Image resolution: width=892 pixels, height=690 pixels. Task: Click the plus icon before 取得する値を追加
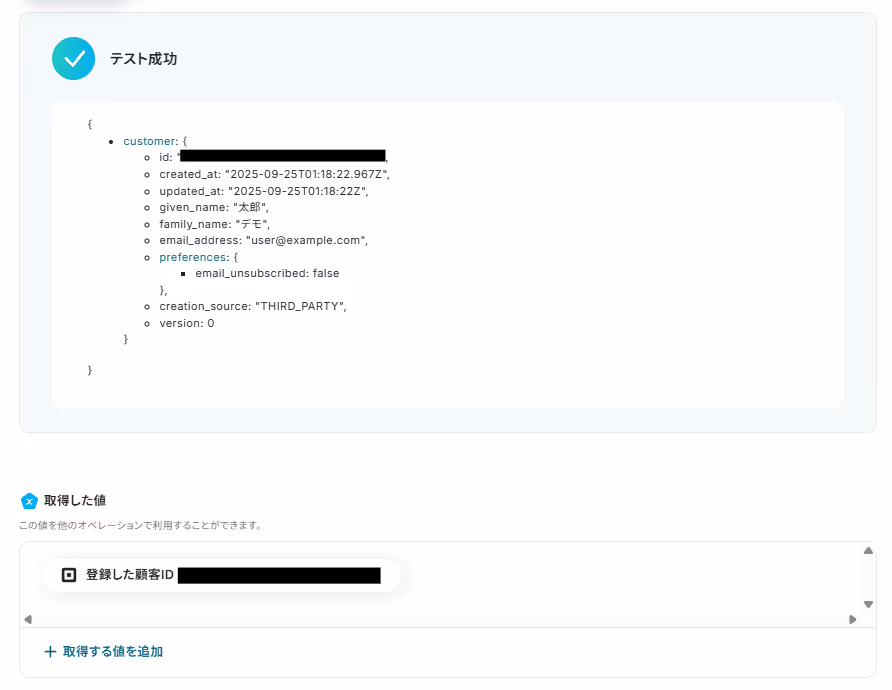[x=50, y=651]
